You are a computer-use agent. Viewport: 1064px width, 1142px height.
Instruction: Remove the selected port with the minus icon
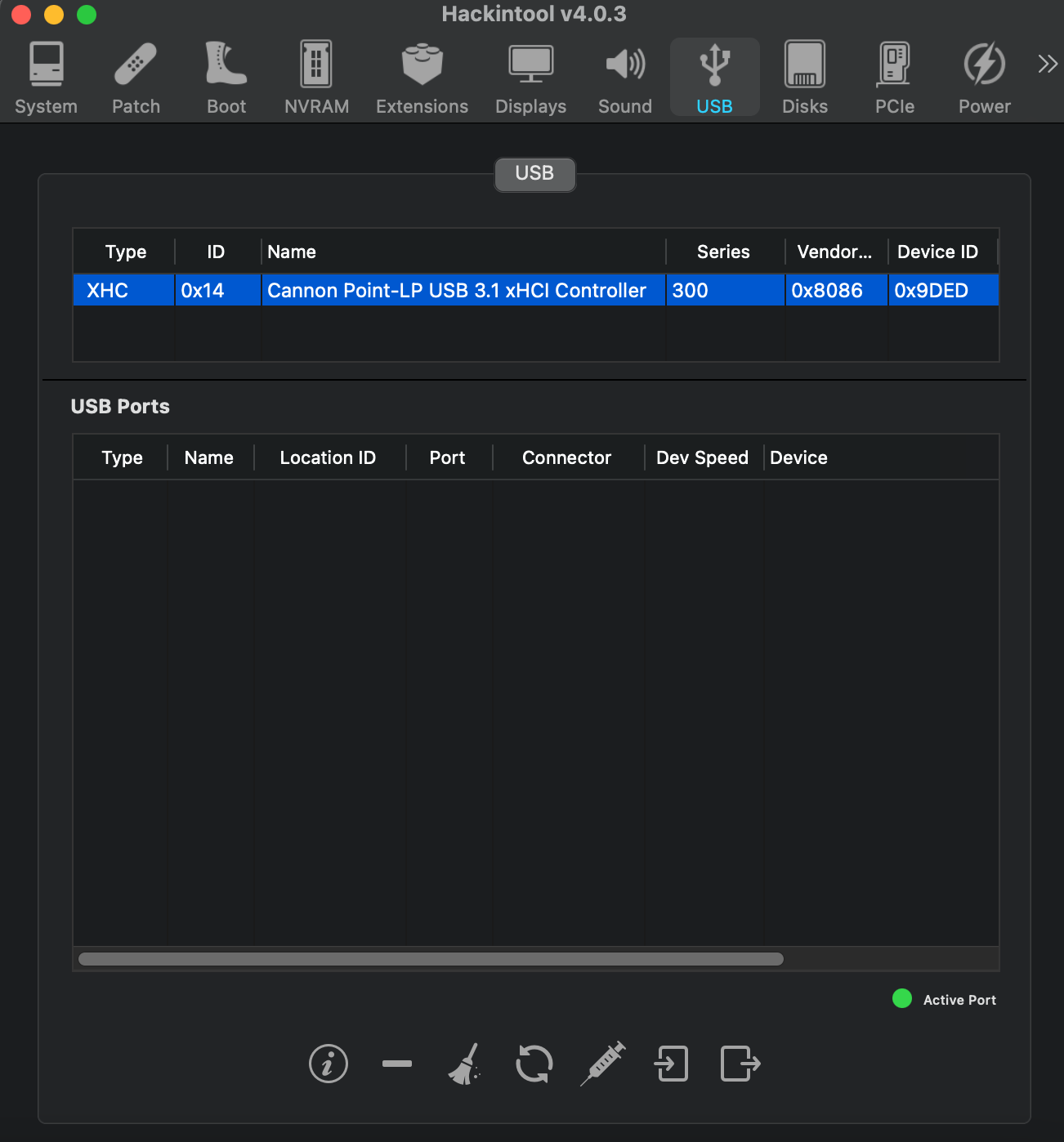point(397,1064)
